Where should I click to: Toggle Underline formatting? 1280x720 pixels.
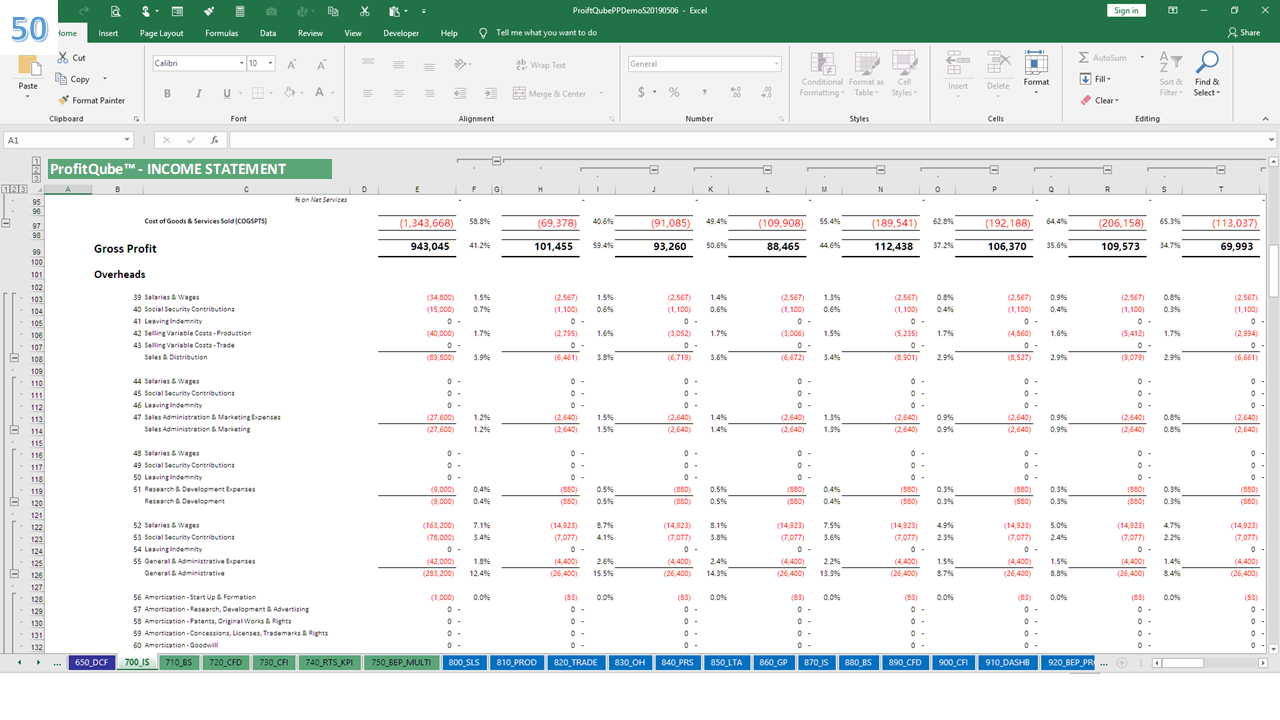point(227,93)
